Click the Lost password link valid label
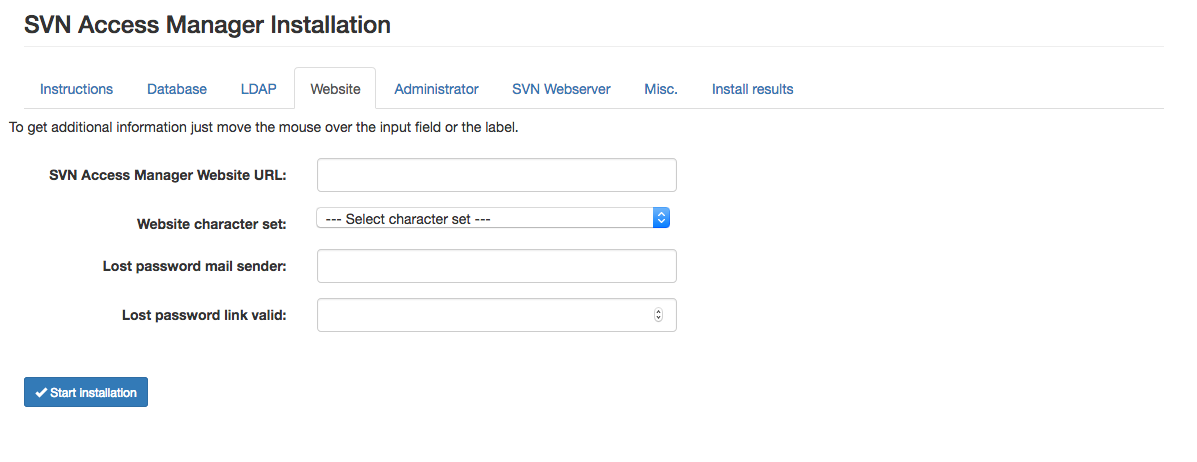The image size is (1197, 462). [204, 315]
